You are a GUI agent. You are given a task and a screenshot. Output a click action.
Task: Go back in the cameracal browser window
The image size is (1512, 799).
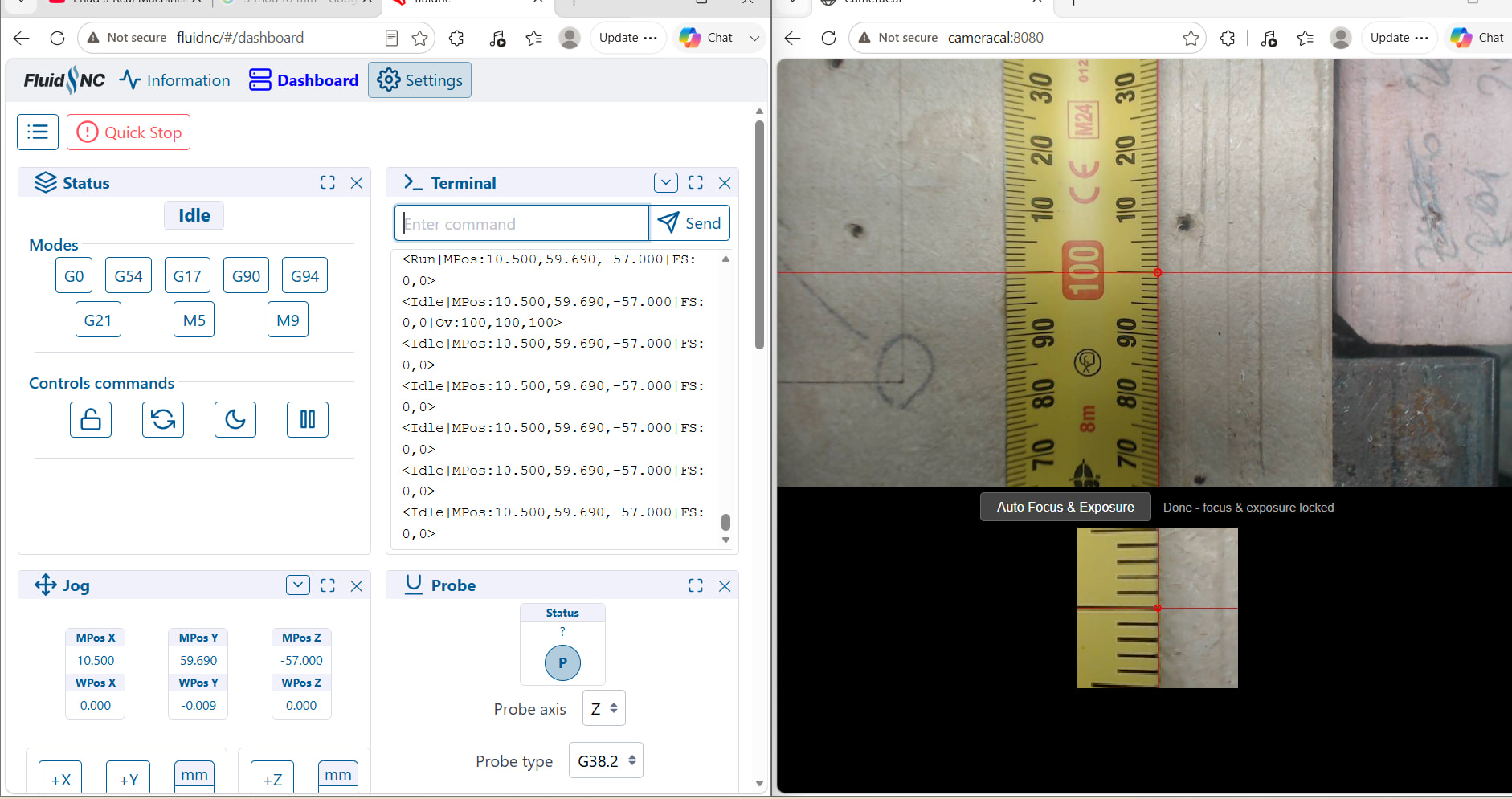793,38
